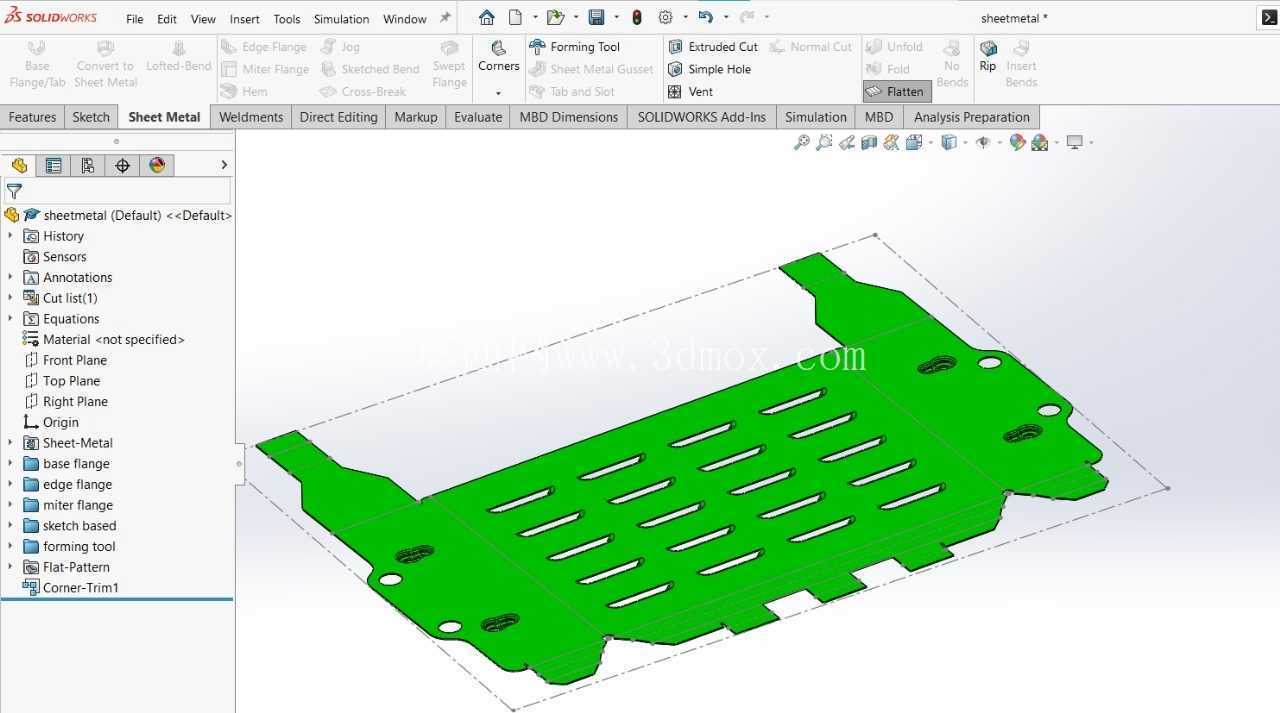The image size is (1280, 713).
Task: Click the Open file folder icon
Action: click(x=555, y=17)
